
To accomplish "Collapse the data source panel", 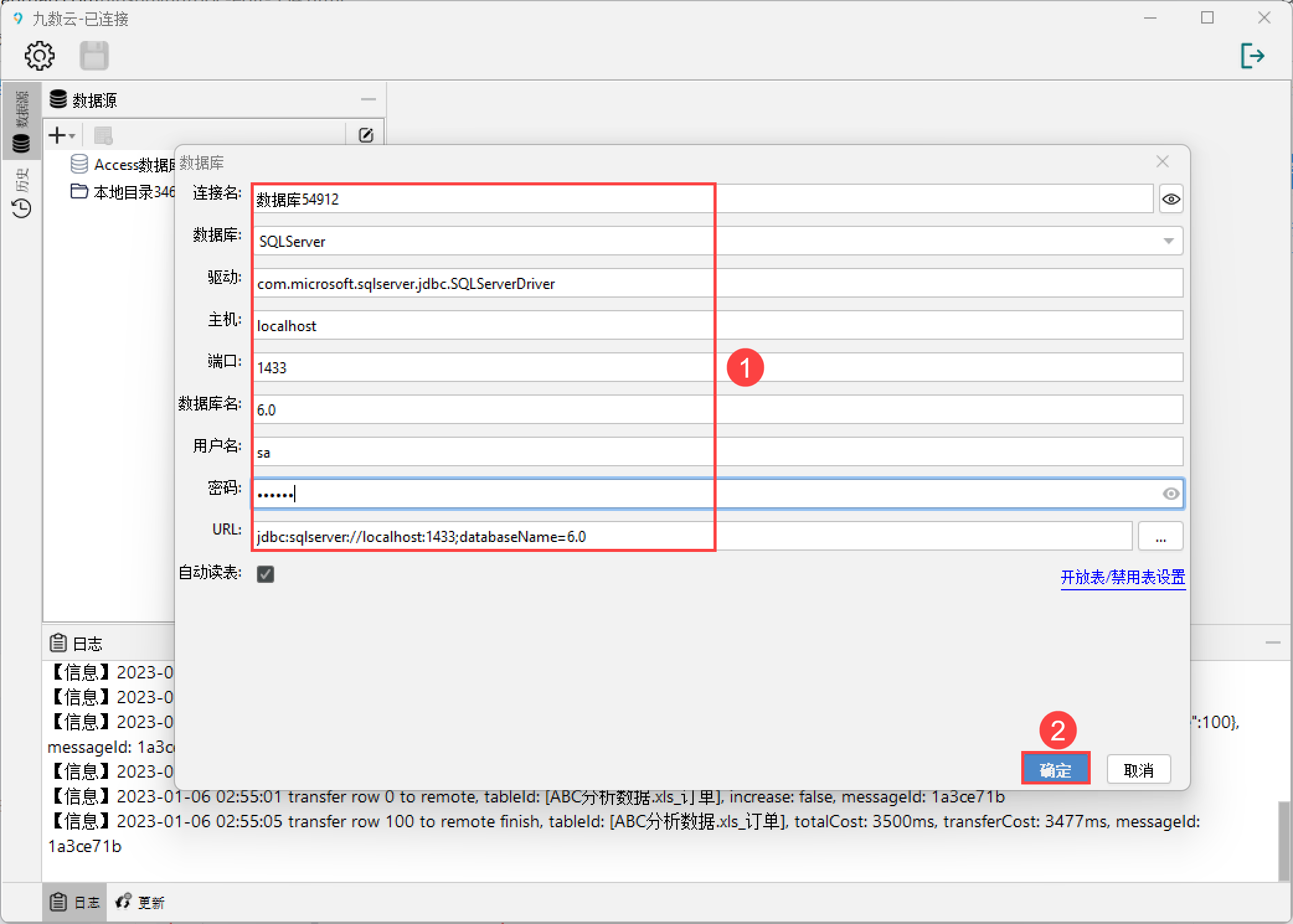I will coord(368,99).
